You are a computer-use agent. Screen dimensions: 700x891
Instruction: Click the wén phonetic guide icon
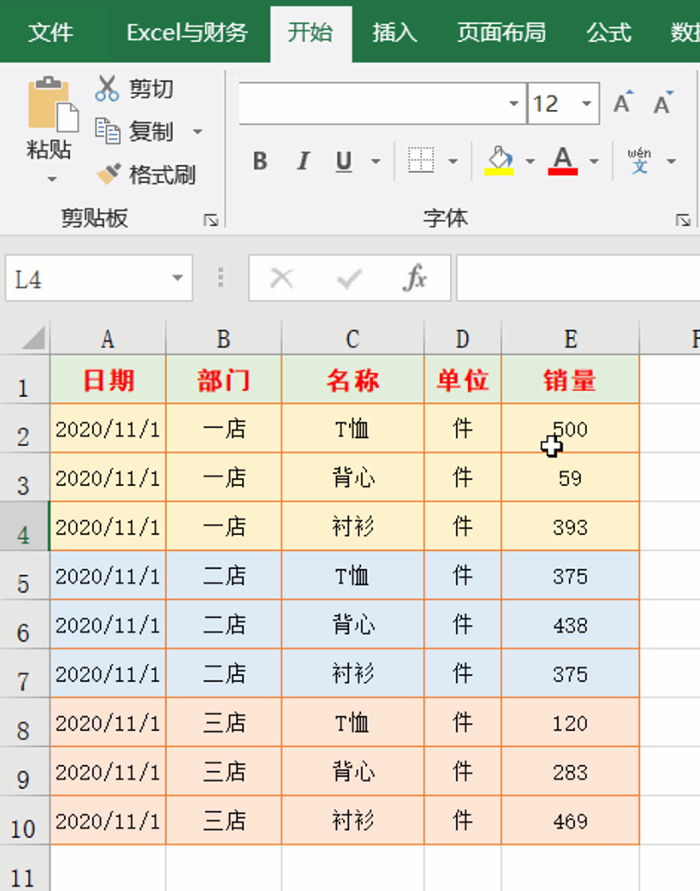[x=639, y=161]
